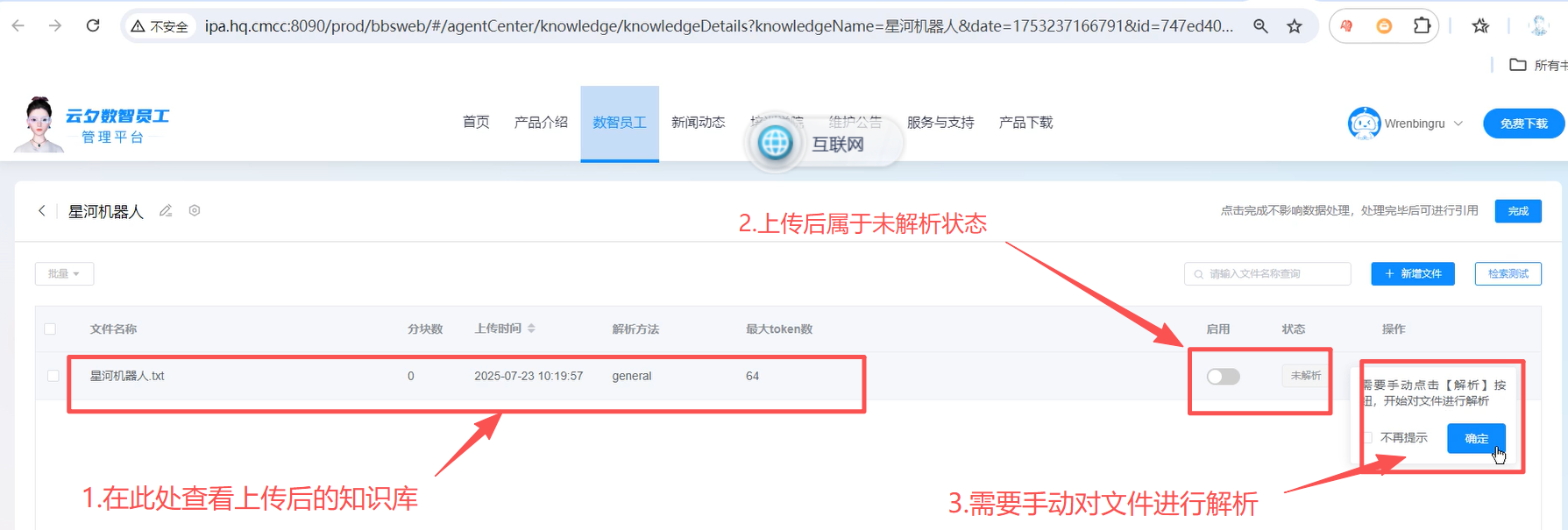The width and height of the screenshot is (1568, 530).
Task: Tick the 不再提示 checkbox
Action: 1367,437
